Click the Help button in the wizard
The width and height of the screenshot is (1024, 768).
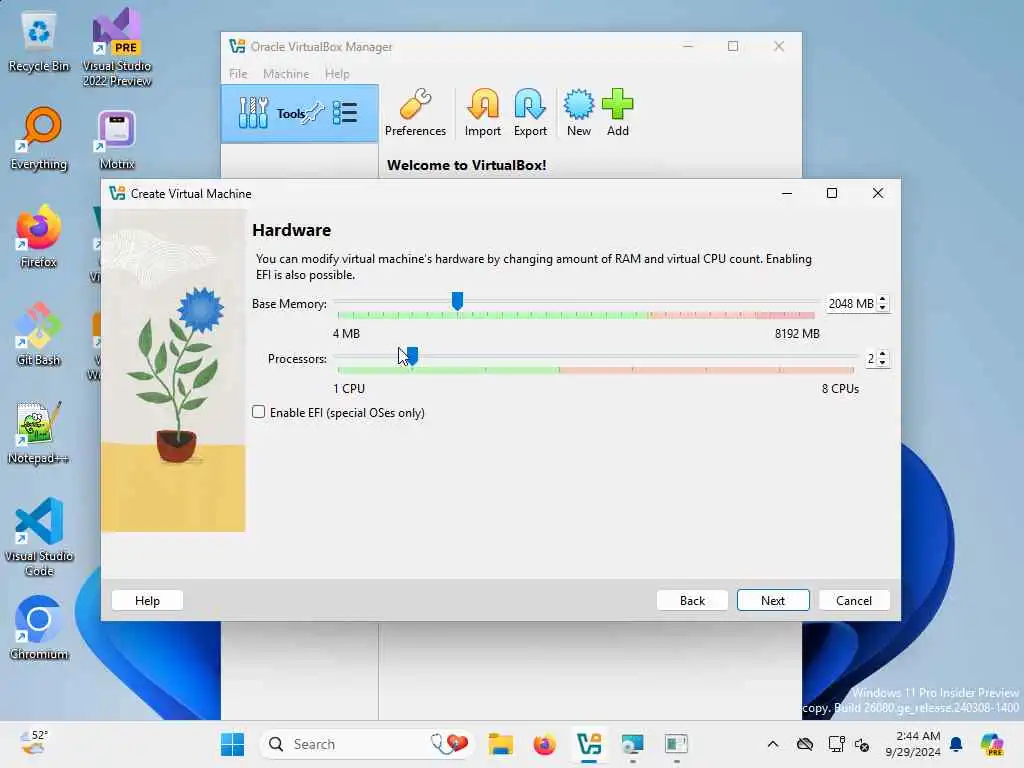(x=147, y=601)
